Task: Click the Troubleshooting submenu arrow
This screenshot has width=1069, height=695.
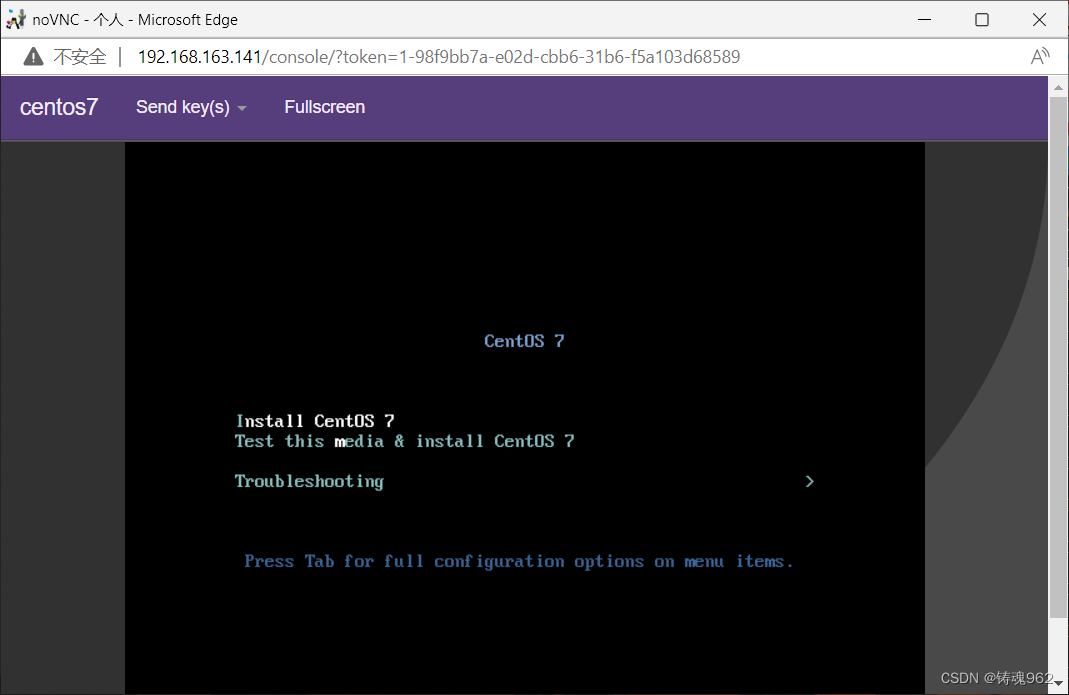Action: pos(809,482)
